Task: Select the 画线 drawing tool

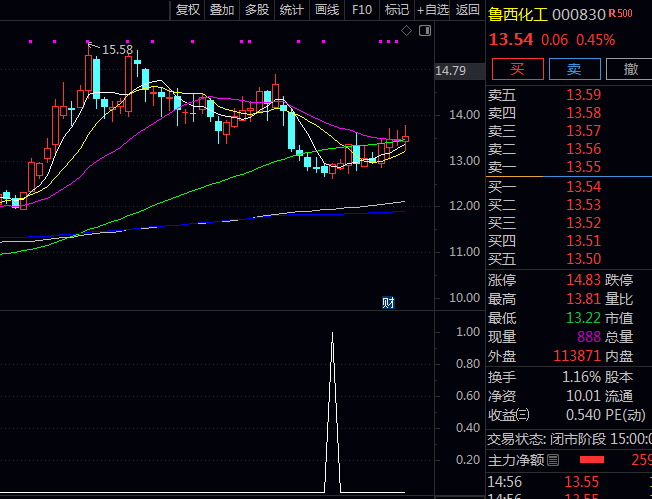Action: [x=327, y=10]
